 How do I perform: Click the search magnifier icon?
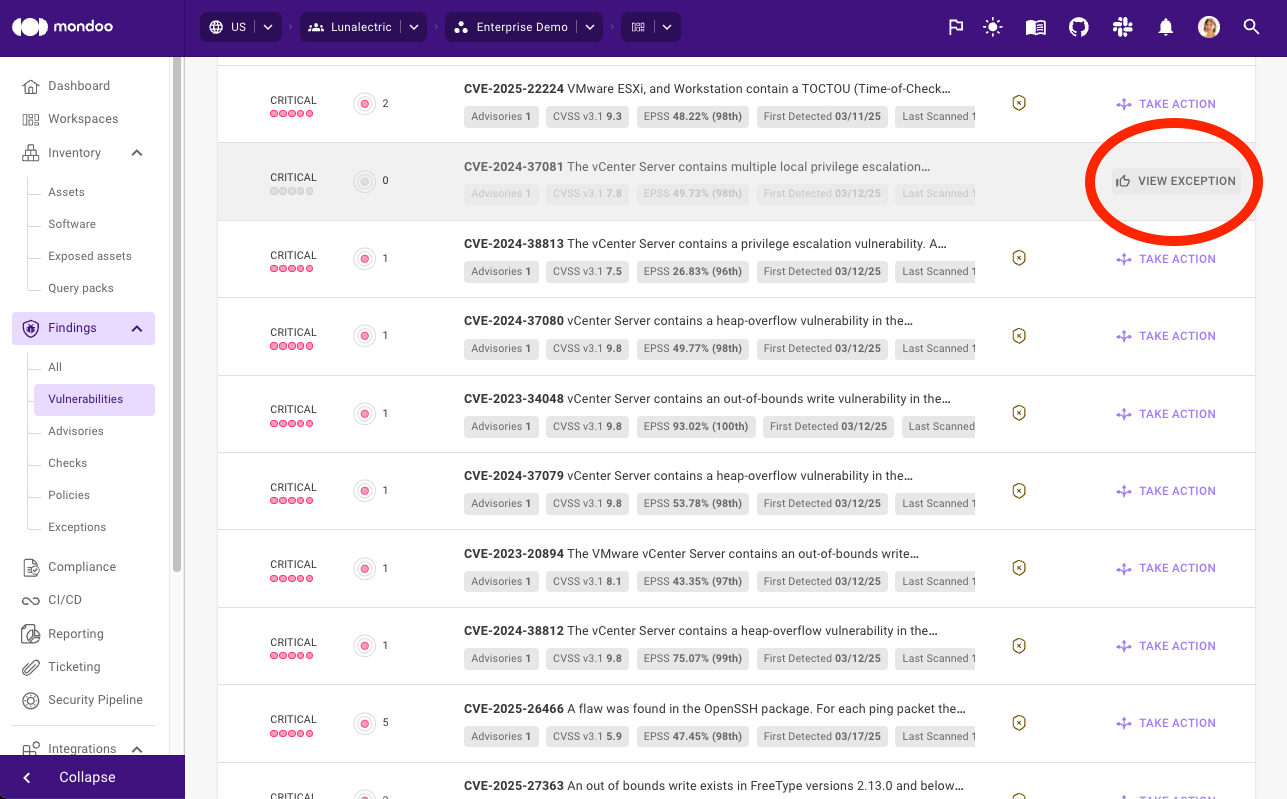(1251, 27)
